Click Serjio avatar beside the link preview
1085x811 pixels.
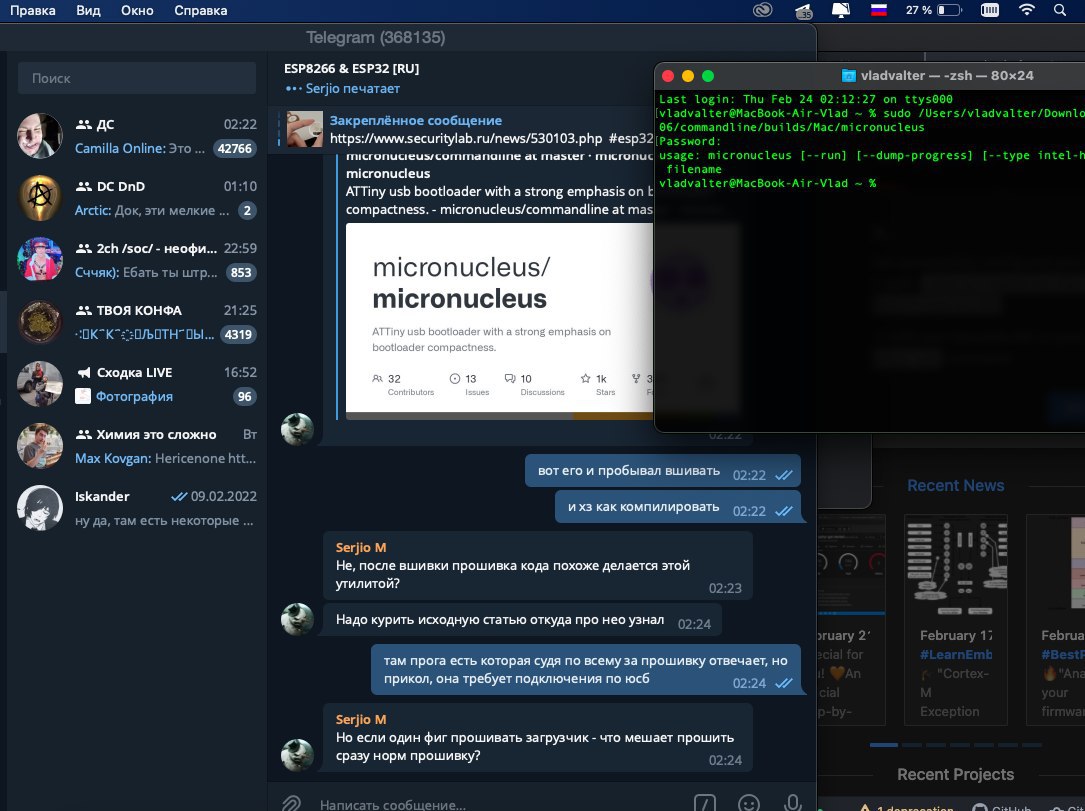click(x=298, y=429)
